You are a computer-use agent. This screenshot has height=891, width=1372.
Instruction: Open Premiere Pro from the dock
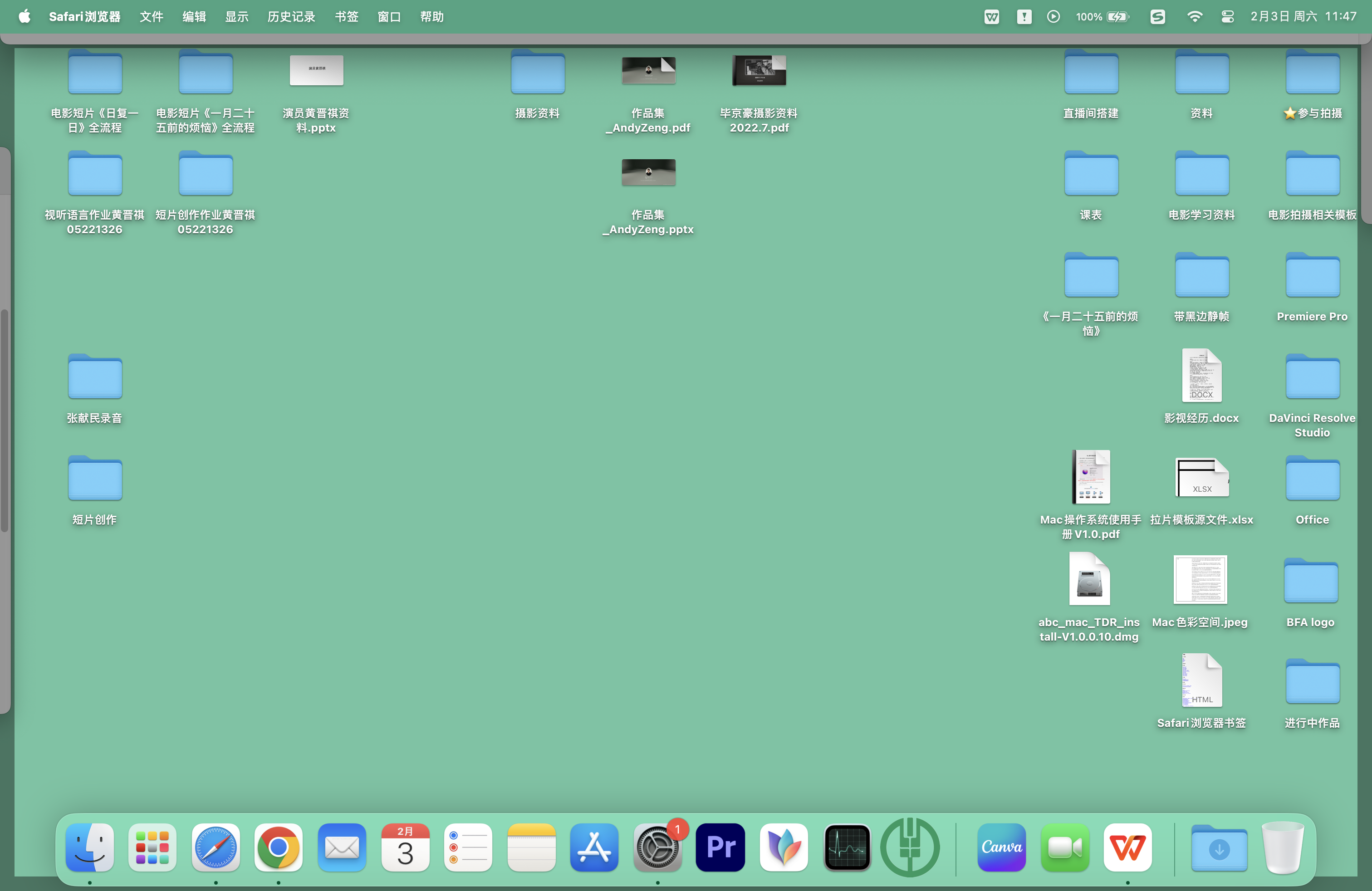(x=720, y=847)
